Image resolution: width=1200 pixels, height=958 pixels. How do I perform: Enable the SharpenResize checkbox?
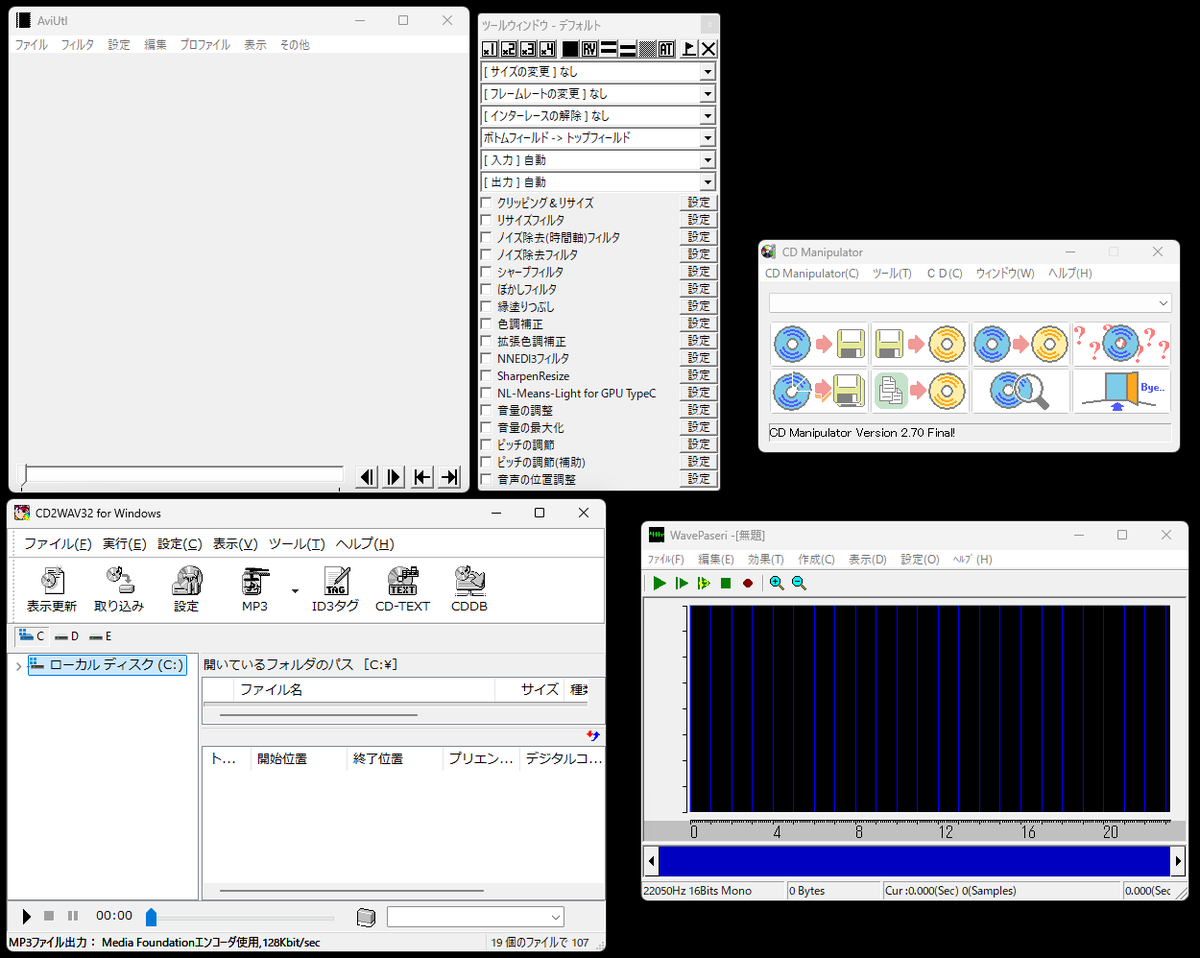pos(486,376)
